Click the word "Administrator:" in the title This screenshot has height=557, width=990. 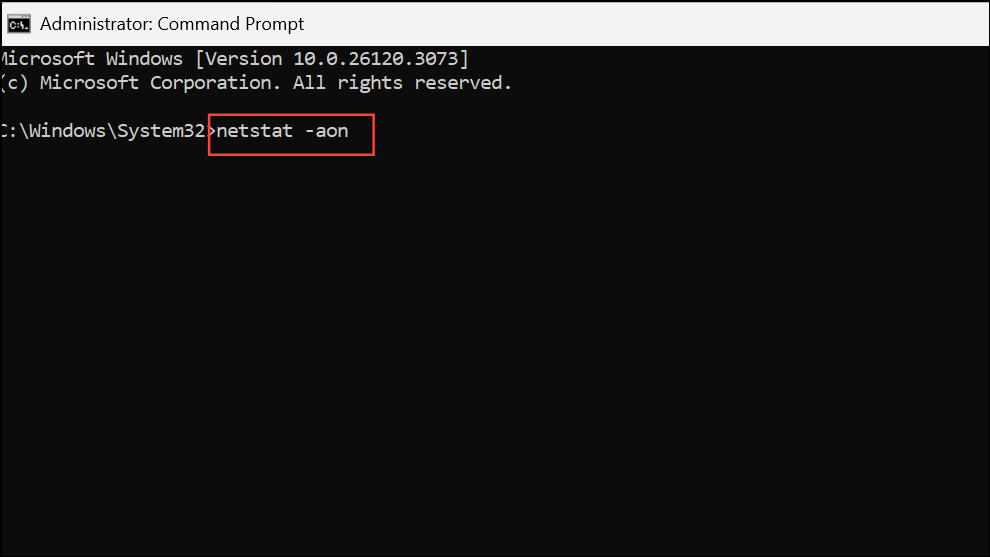(x=96, y=24)
